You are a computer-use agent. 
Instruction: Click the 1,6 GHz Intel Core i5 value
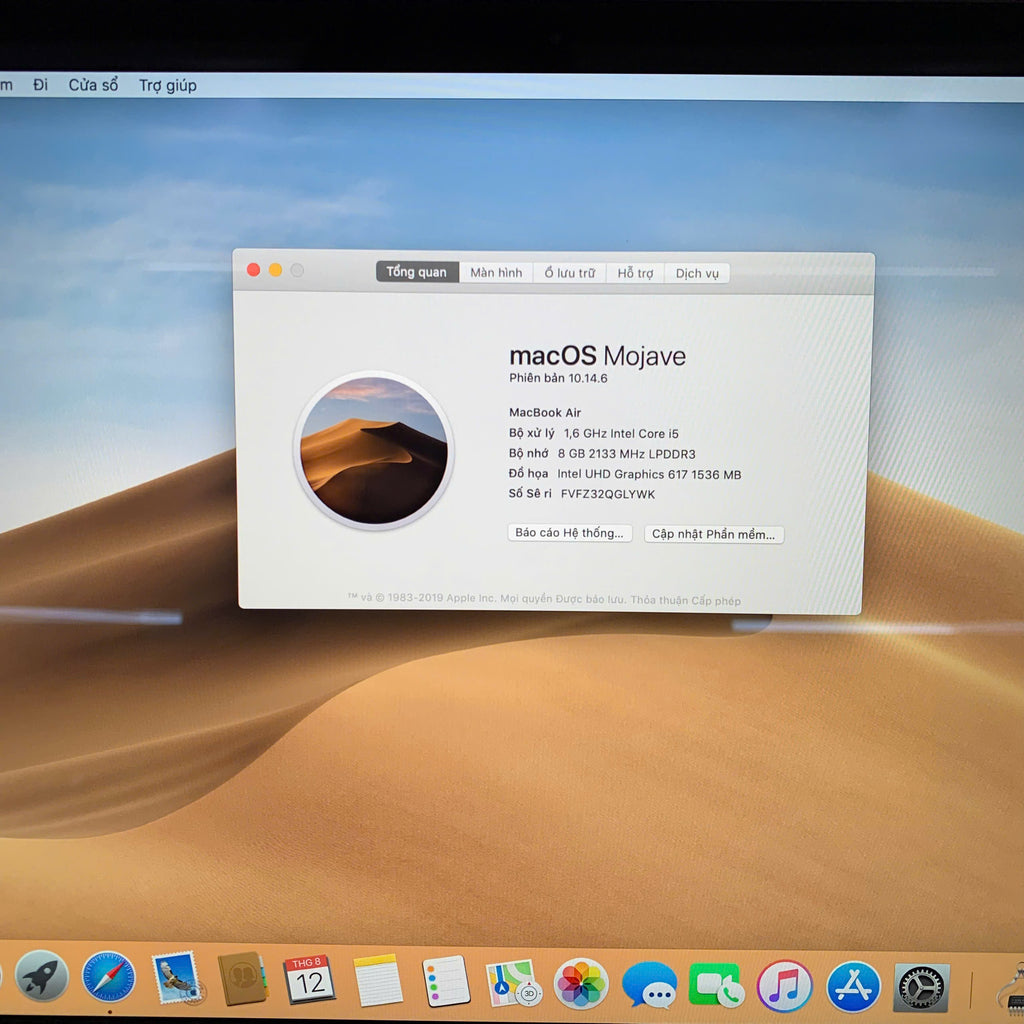click(x=621, y=433)
